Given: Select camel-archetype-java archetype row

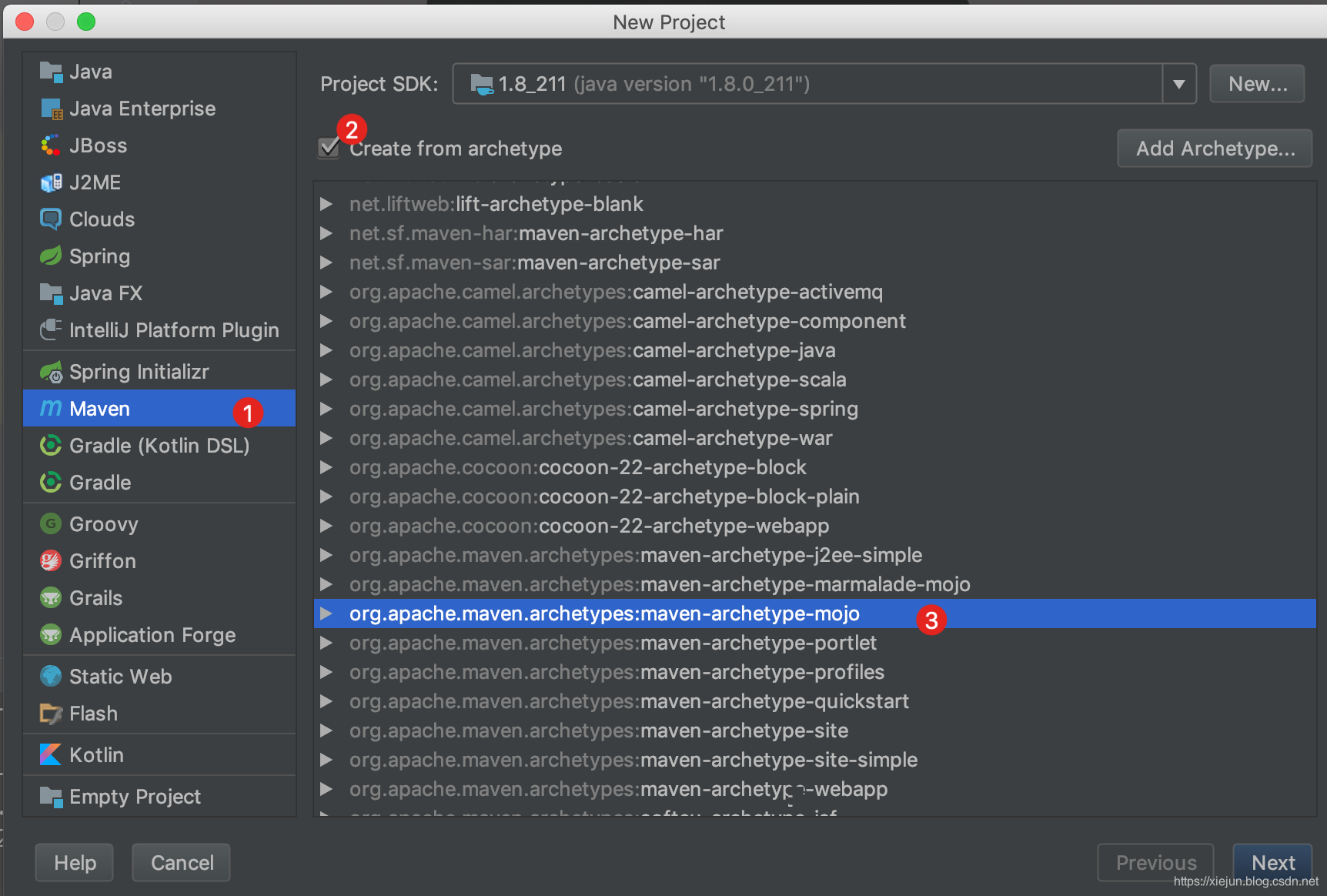Looking at the screenshot, I should coord(815,350).
